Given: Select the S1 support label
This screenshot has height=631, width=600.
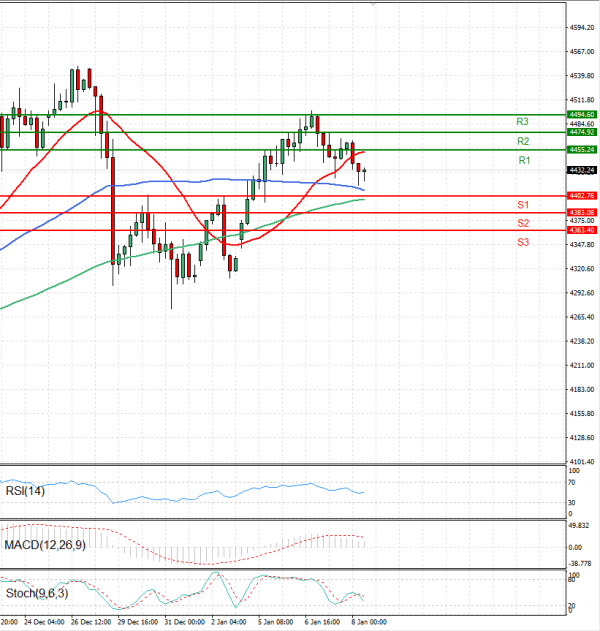Looking at the screenshot, I should pyautogui.click(x=523, y=204).
